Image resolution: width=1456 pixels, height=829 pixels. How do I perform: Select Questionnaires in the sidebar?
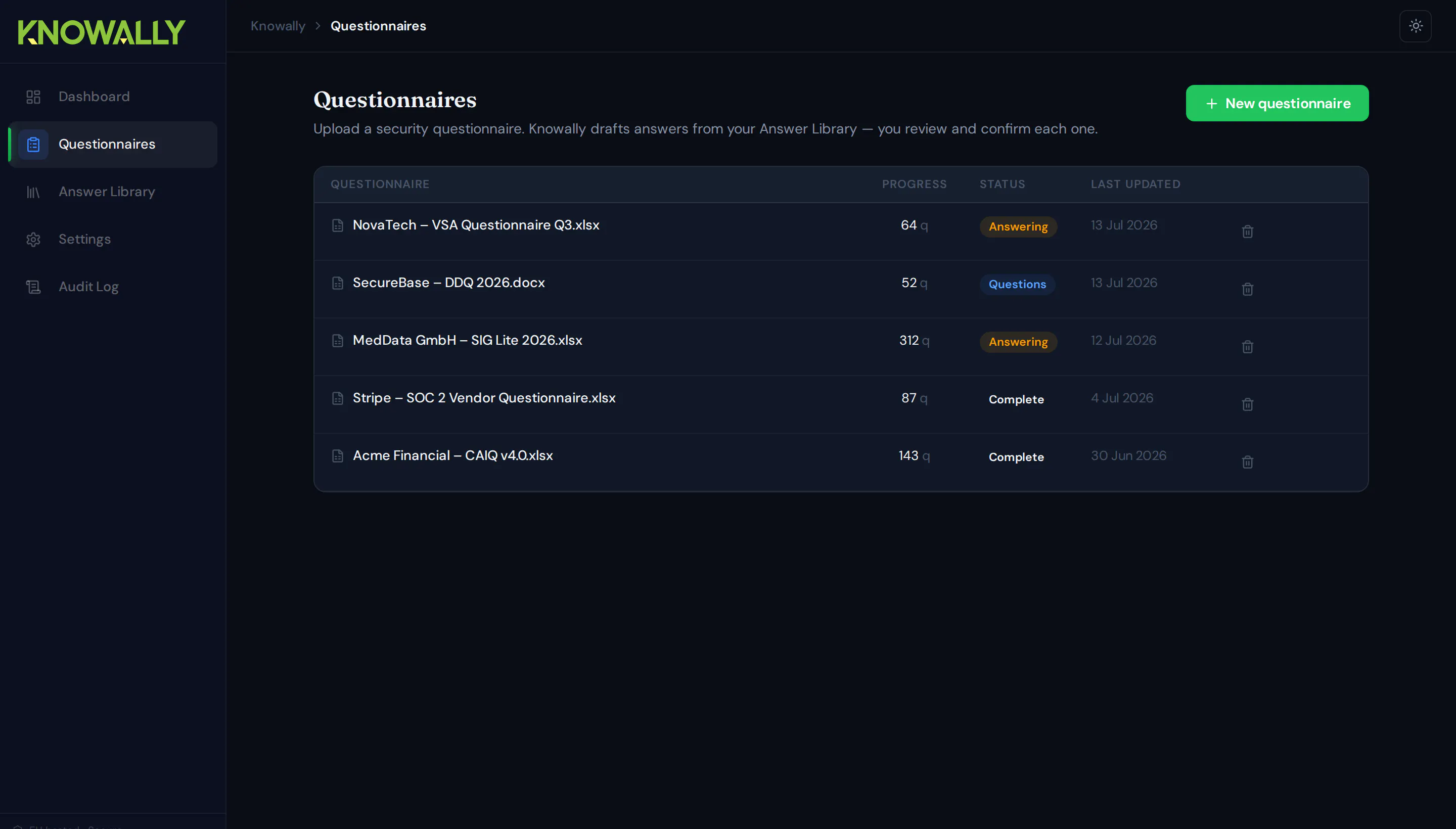(113, 145)
